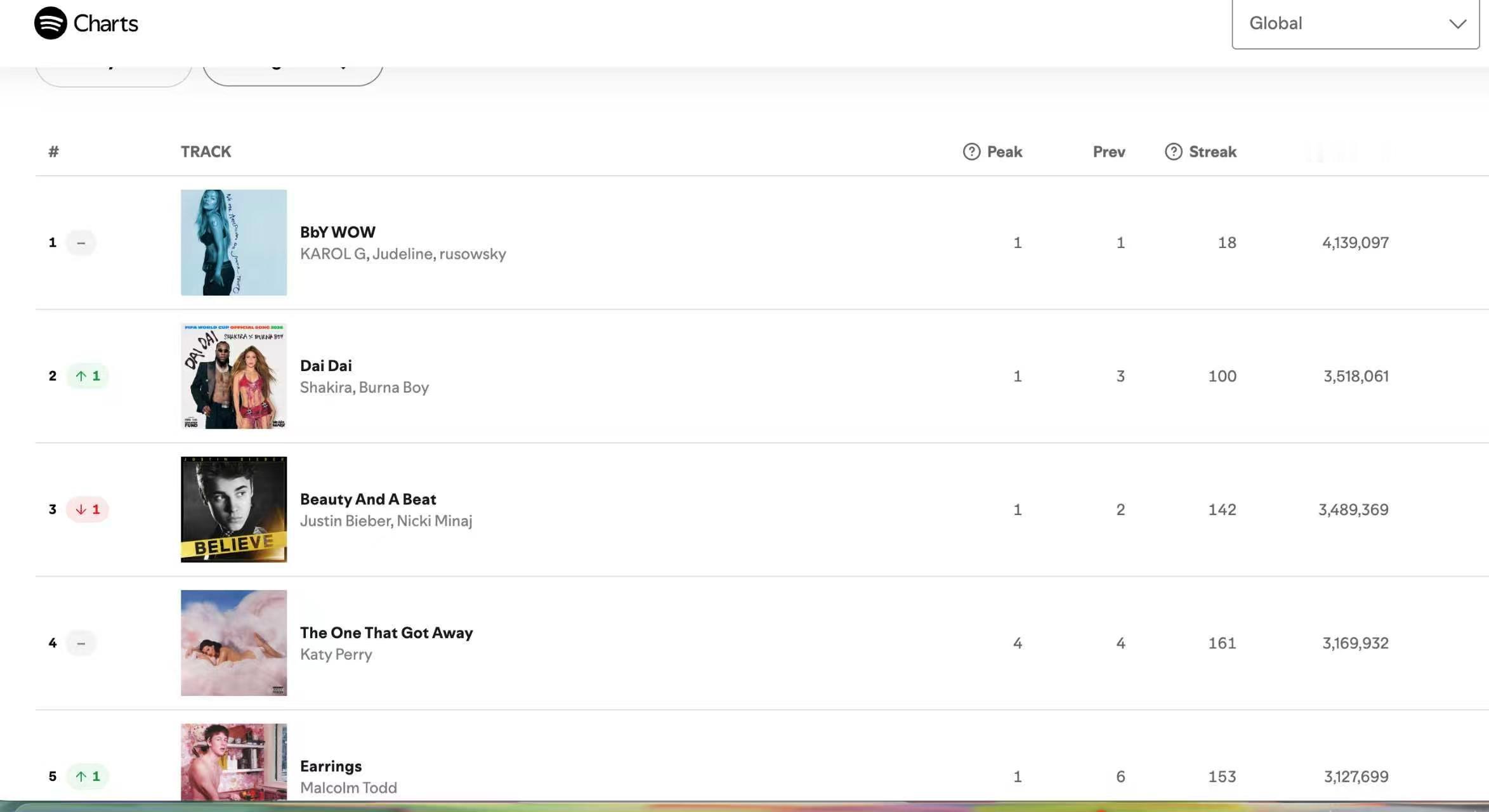Open the BbY WOW track title
This screenshot has width=1489, height=812.
point(338,232)
